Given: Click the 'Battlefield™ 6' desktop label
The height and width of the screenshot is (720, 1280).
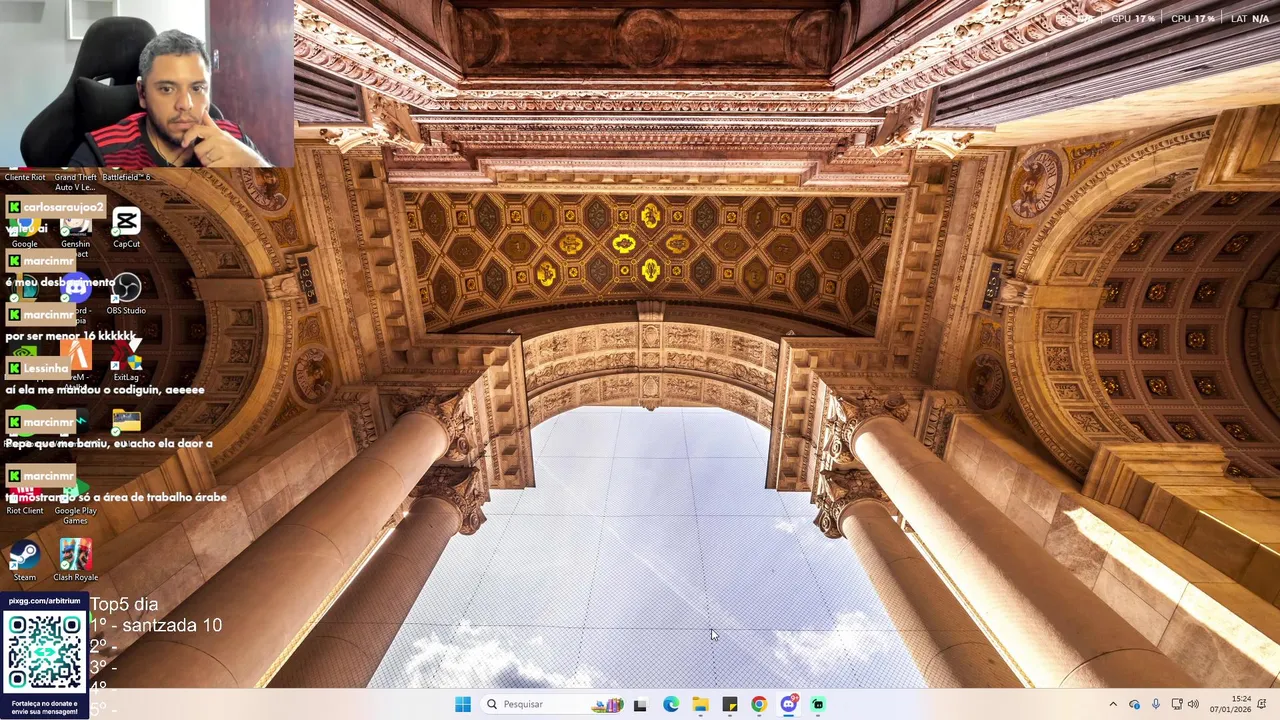Looking at the screenshot, I should [x=126, y=177].
